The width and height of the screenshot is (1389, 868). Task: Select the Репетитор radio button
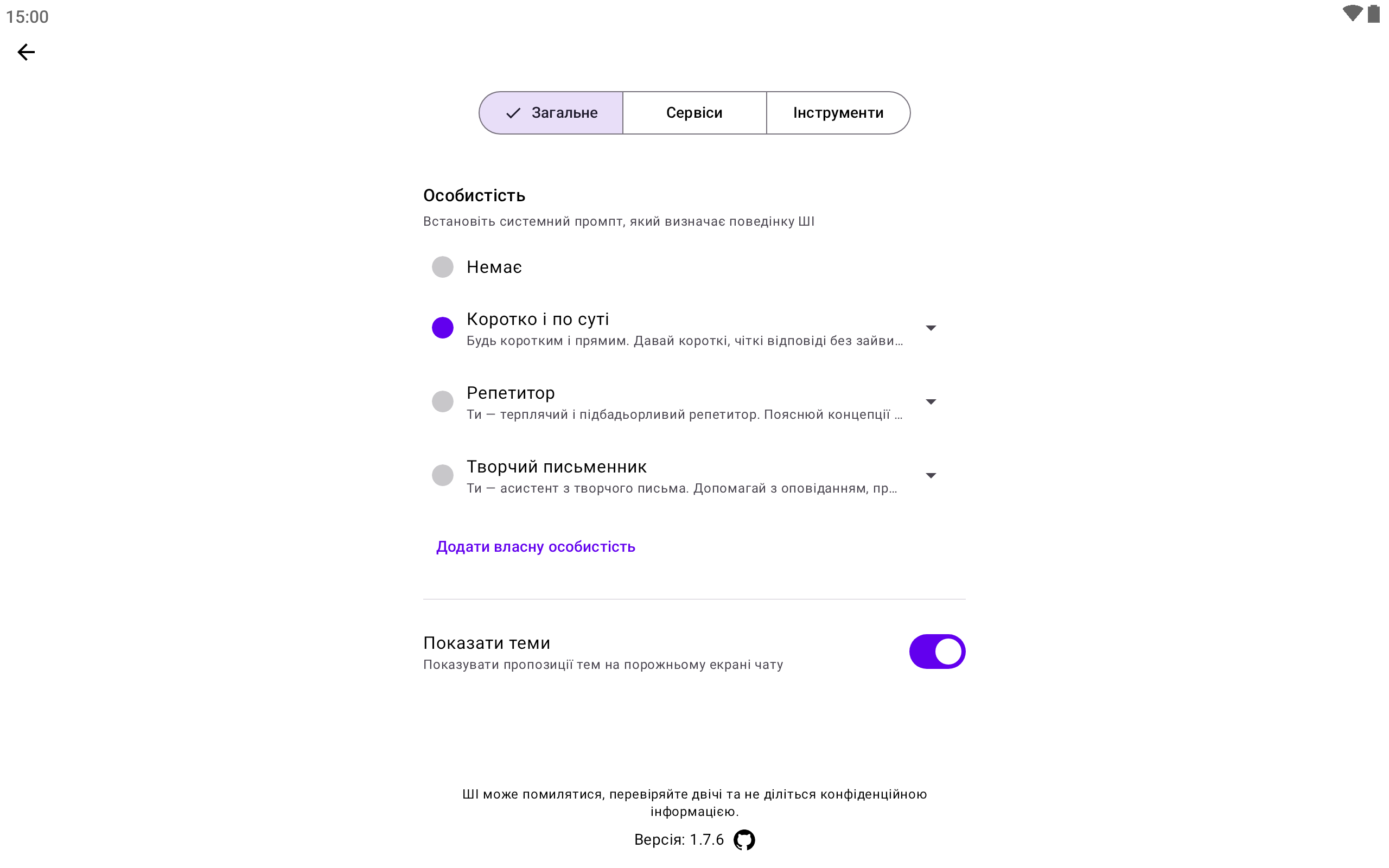coord(443,401)
